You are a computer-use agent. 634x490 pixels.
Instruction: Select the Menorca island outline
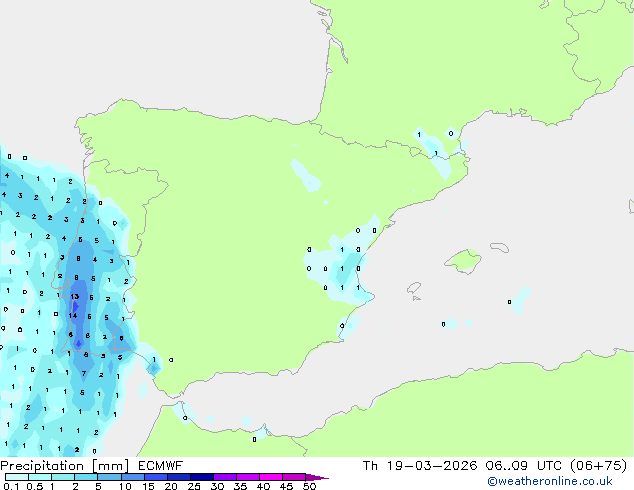pos(499,247)
